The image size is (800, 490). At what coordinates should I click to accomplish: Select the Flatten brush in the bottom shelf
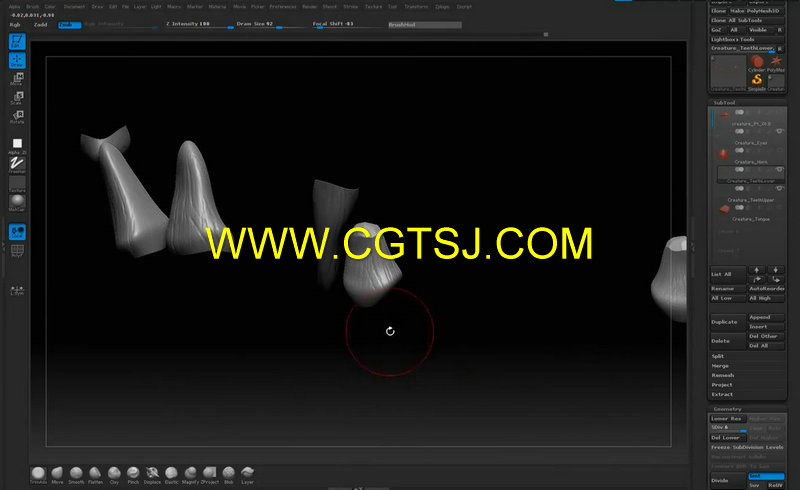(95, 475)
